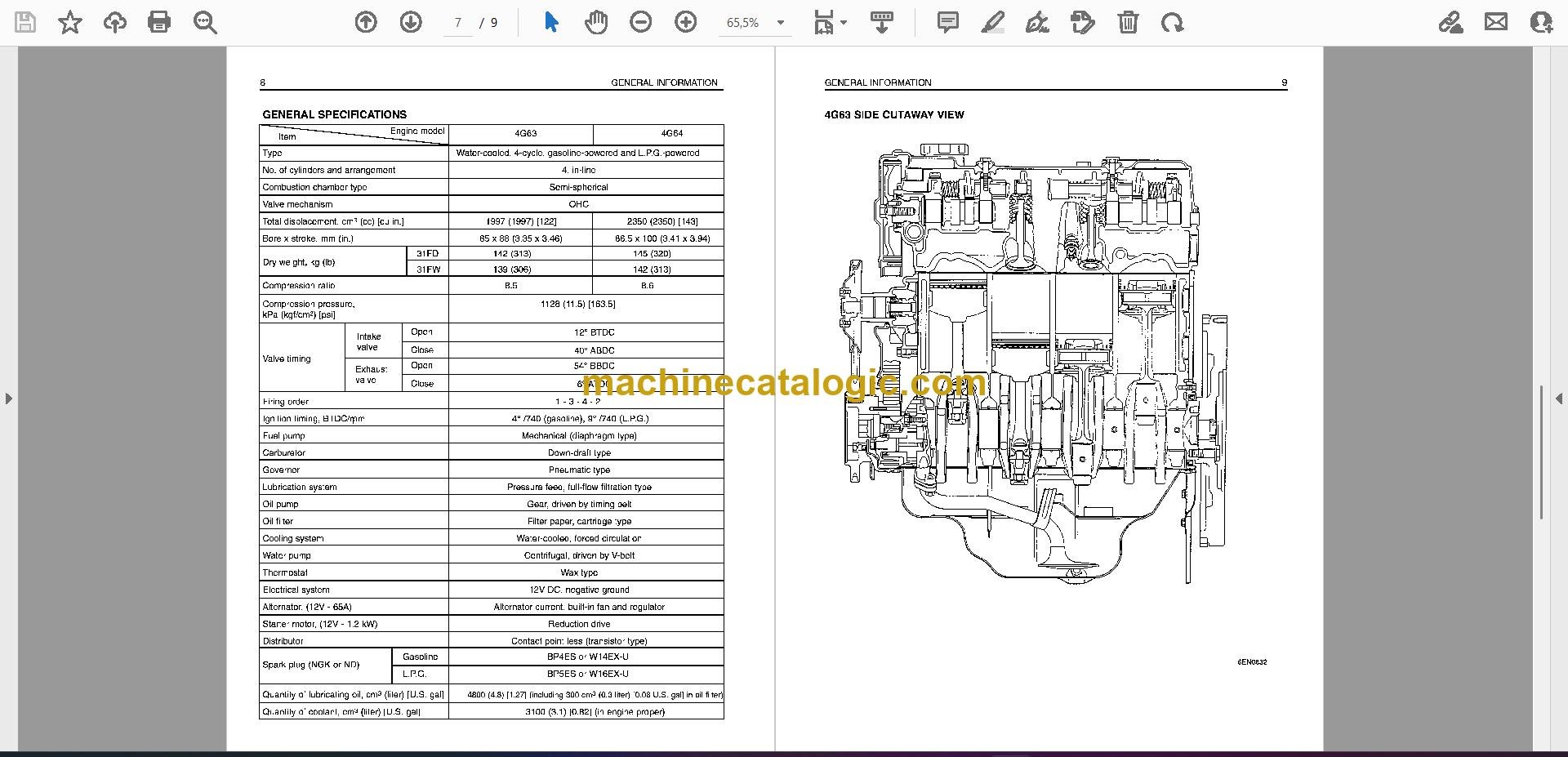The width and height of the screenshot is (1568, 757).
Task: Click the Save file icon
Action: pos(25,23)
